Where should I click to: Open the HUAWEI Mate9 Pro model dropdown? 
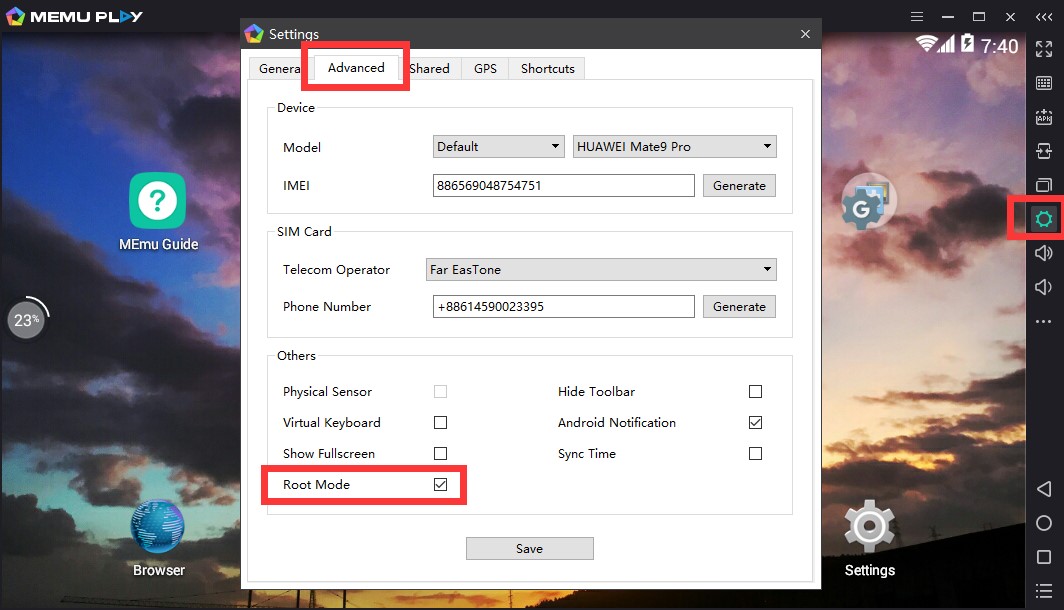click(x=675, y=147)
